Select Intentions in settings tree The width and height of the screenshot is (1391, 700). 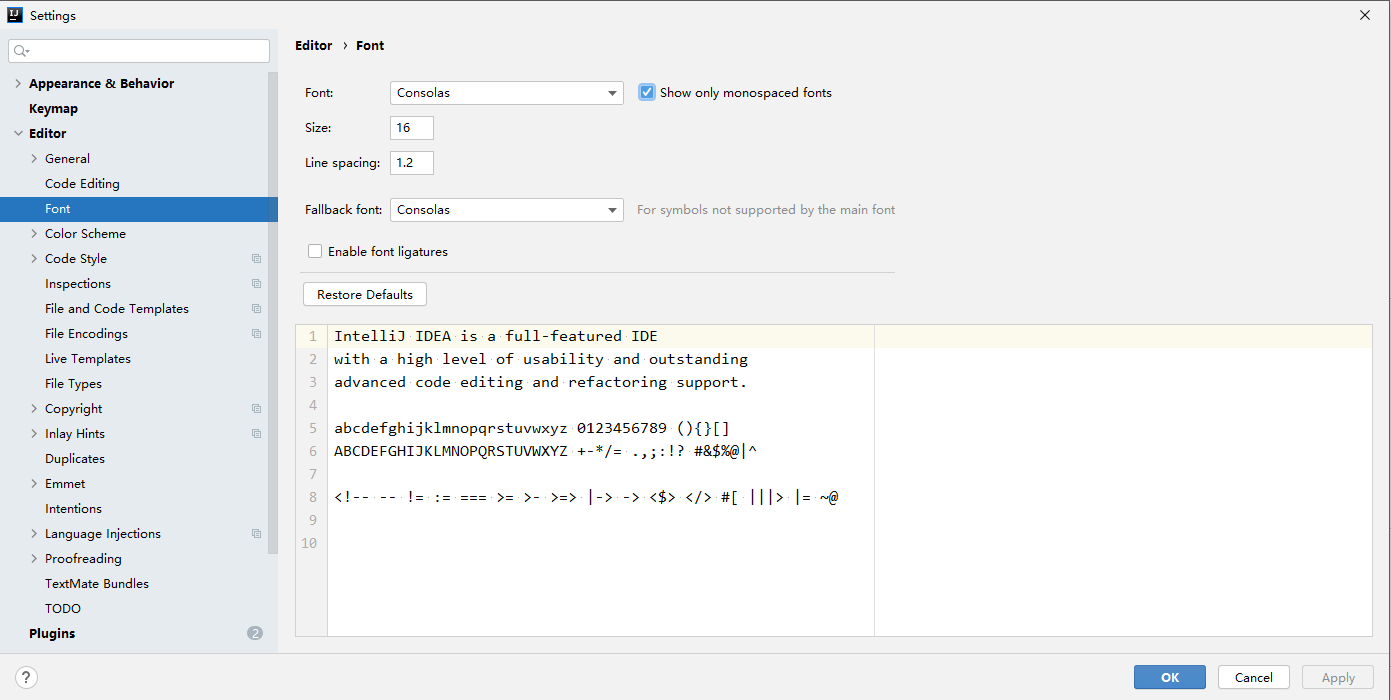click(x=73, y=509)
